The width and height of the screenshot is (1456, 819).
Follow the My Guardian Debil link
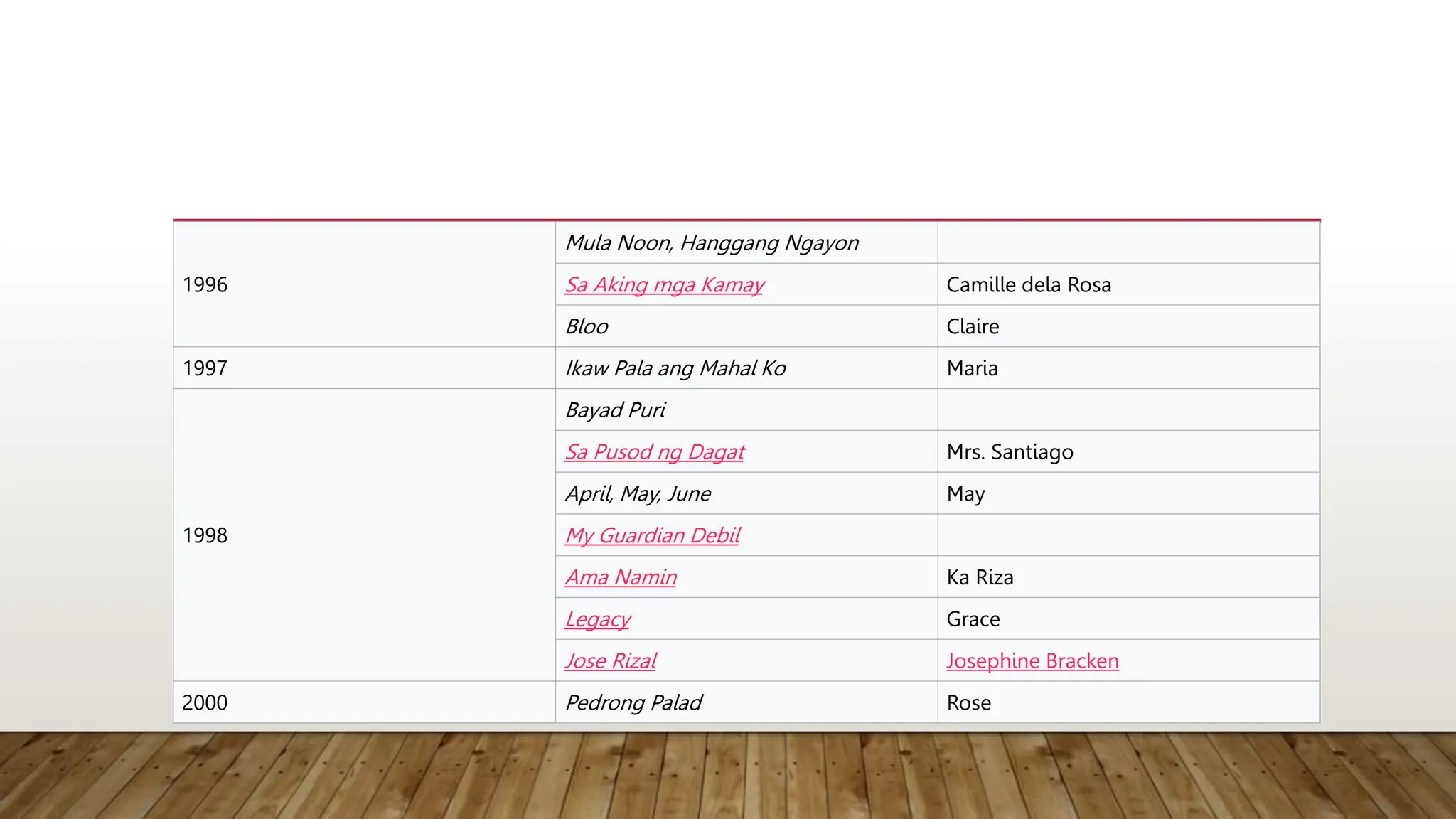click(x=653, y=535)
